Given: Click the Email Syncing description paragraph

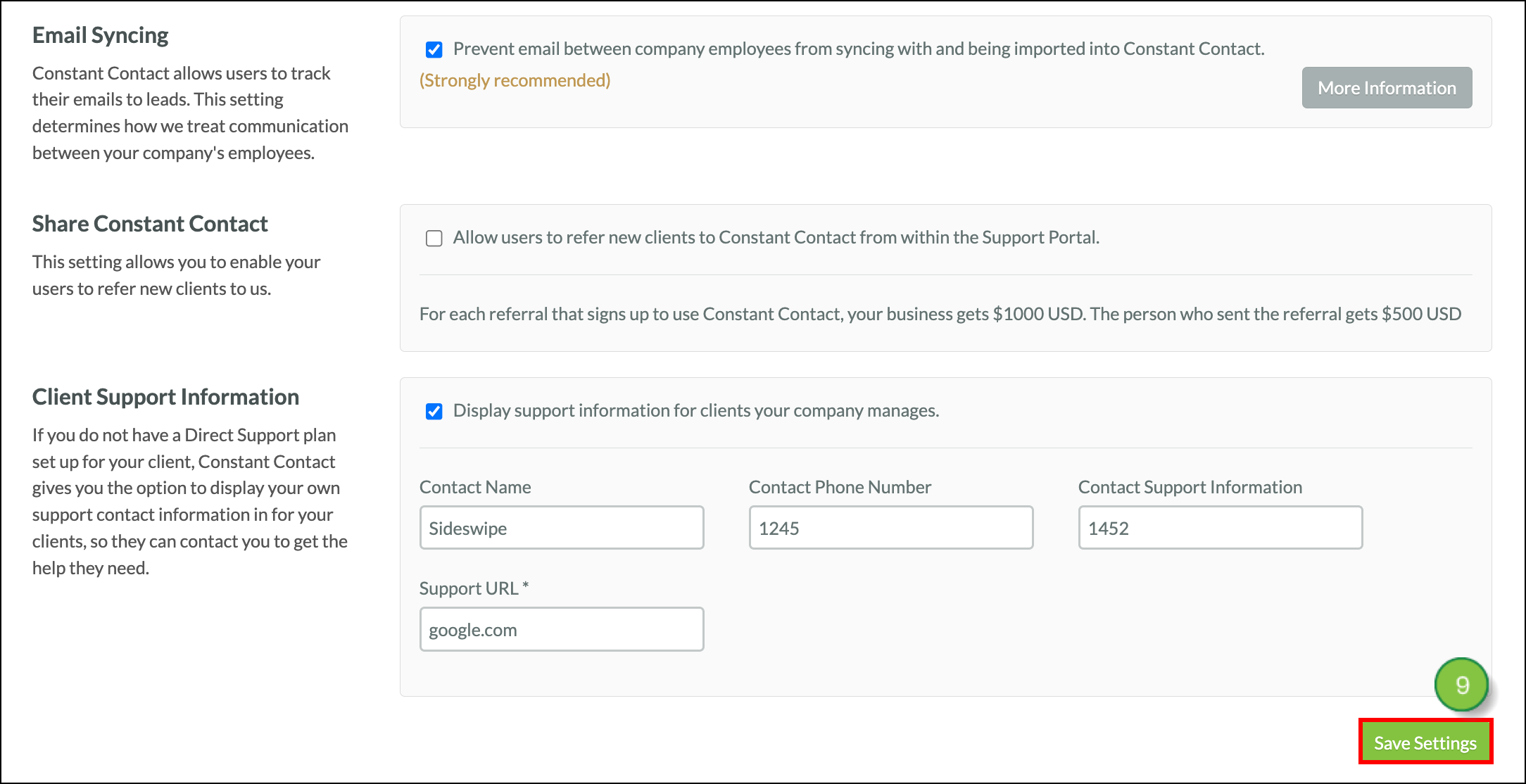Looking at the screenshot, I should (x=190, y=113).
